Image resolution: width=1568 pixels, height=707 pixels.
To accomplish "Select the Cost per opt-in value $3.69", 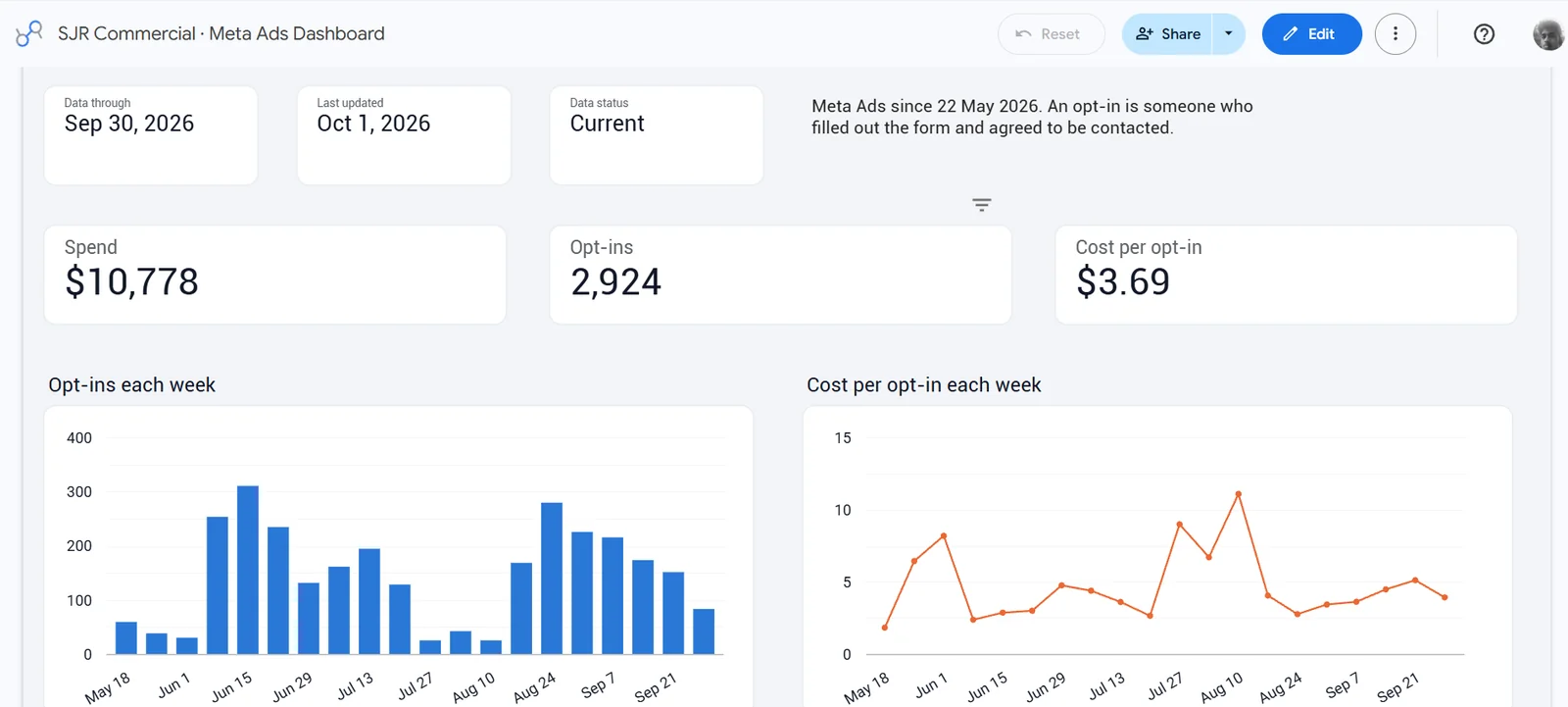I will pyautogui.click(x=1123, y=282).
